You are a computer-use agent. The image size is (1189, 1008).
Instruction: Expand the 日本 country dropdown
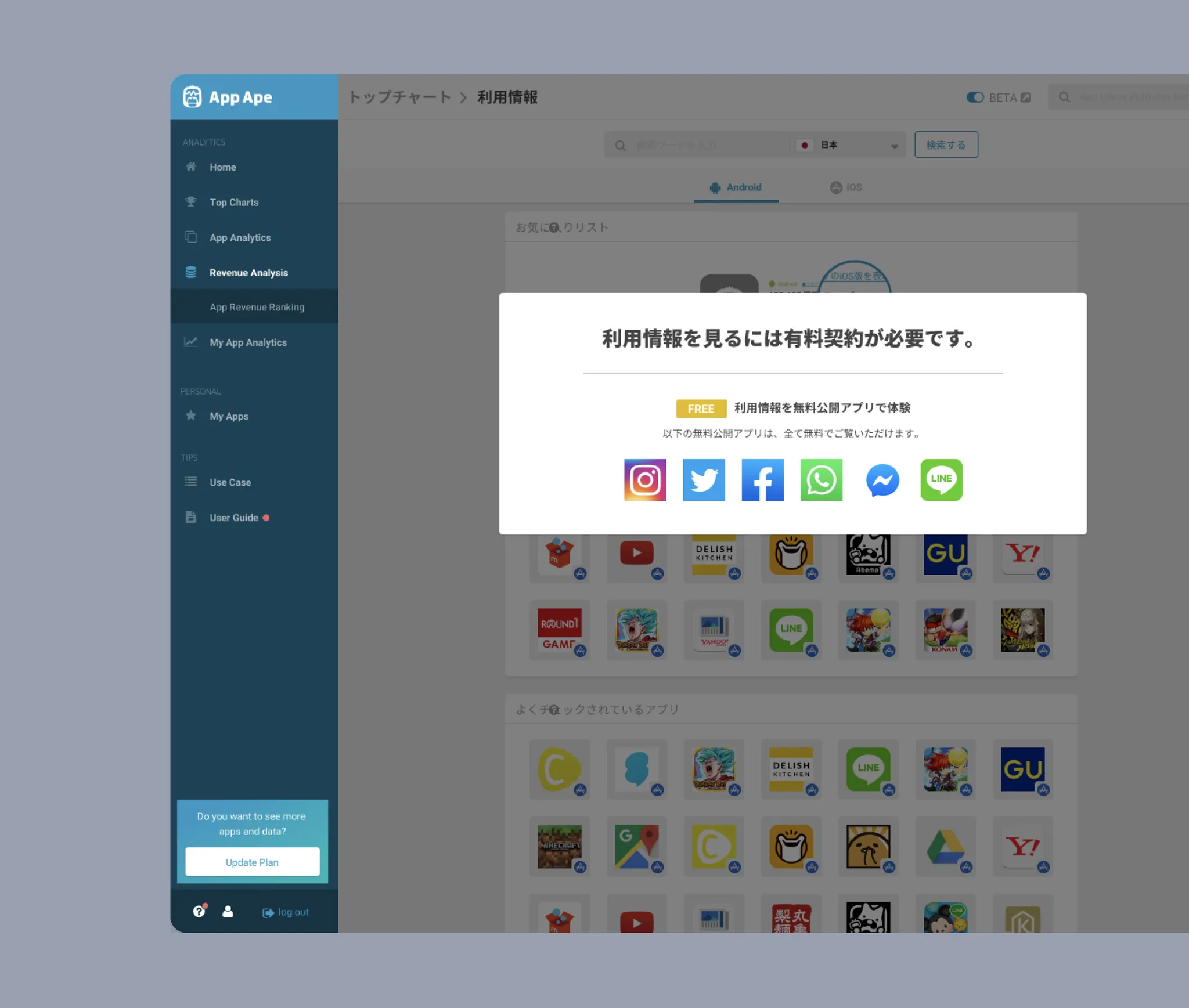849,145
